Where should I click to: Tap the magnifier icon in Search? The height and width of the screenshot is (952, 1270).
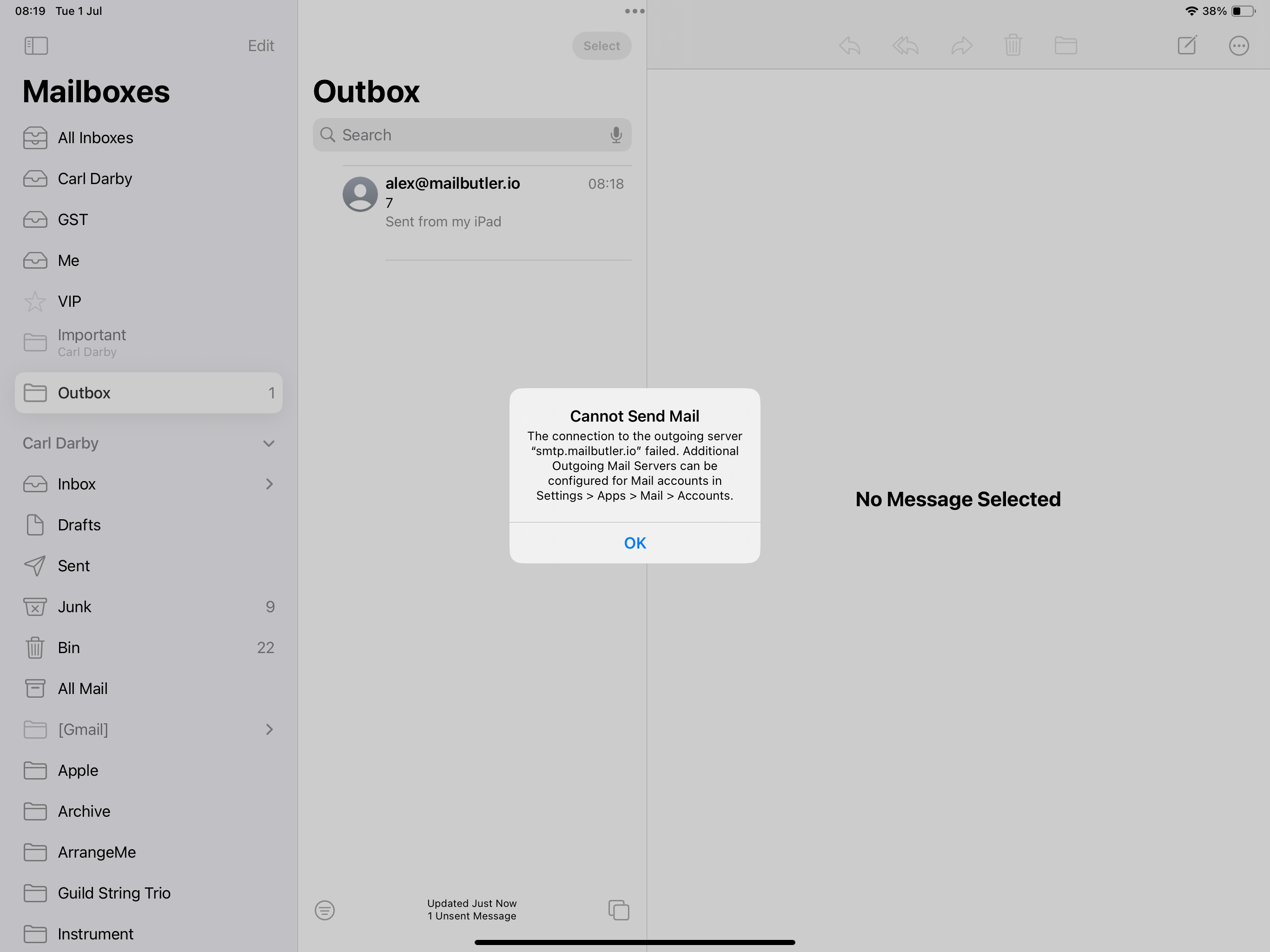click(x=328, y=135)
